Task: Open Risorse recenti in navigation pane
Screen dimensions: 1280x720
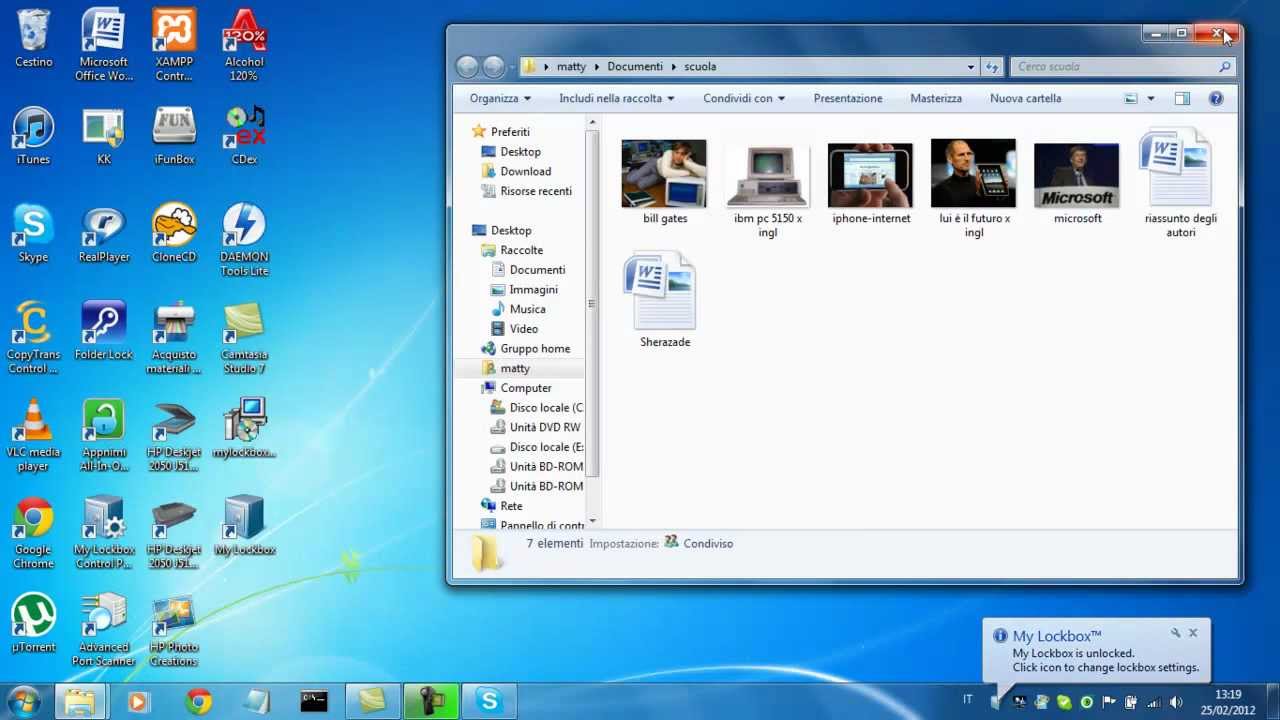Action: click(536, 191)
